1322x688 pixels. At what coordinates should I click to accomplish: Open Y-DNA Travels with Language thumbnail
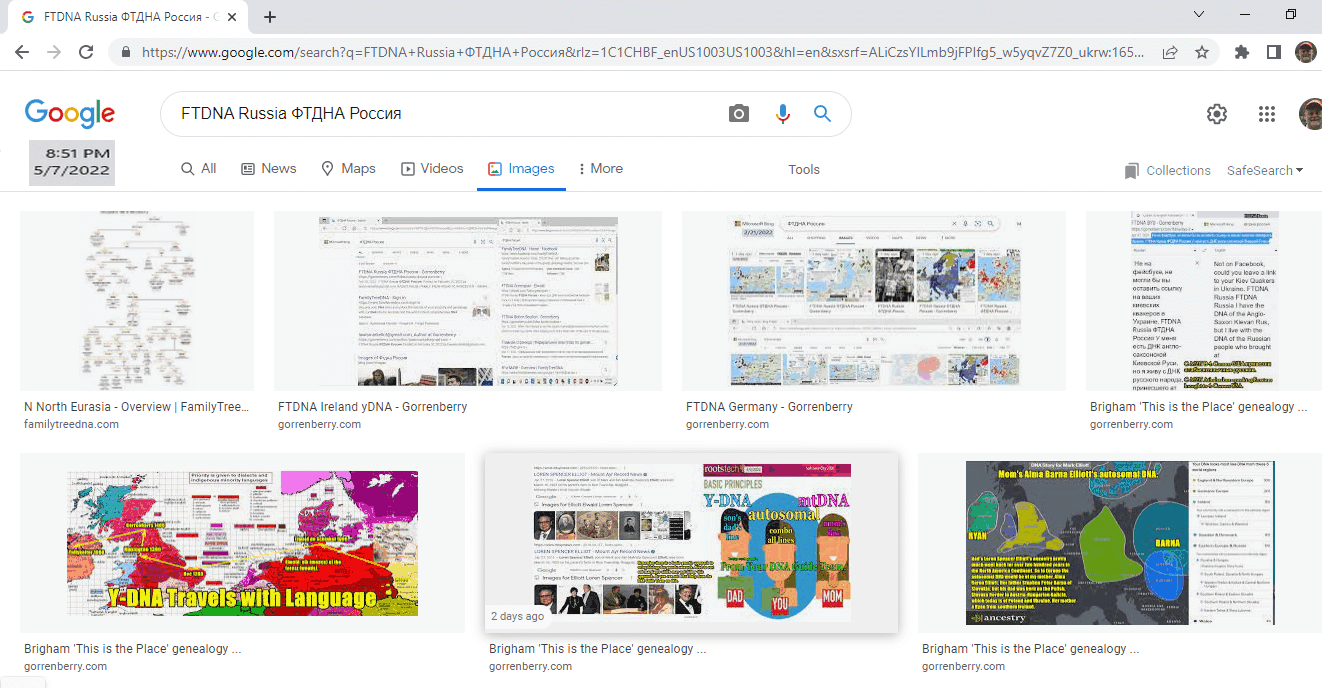[242, 543]
